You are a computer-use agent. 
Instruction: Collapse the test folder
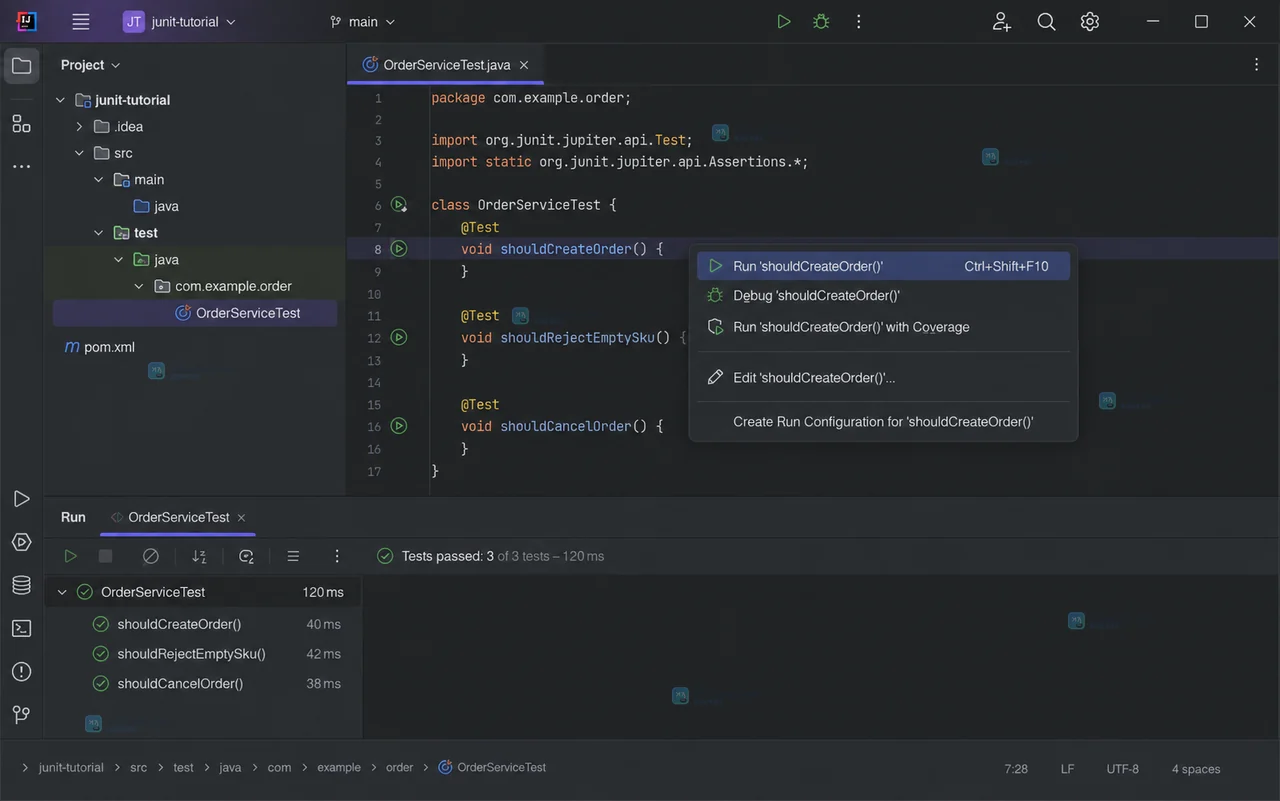[98, 233]
